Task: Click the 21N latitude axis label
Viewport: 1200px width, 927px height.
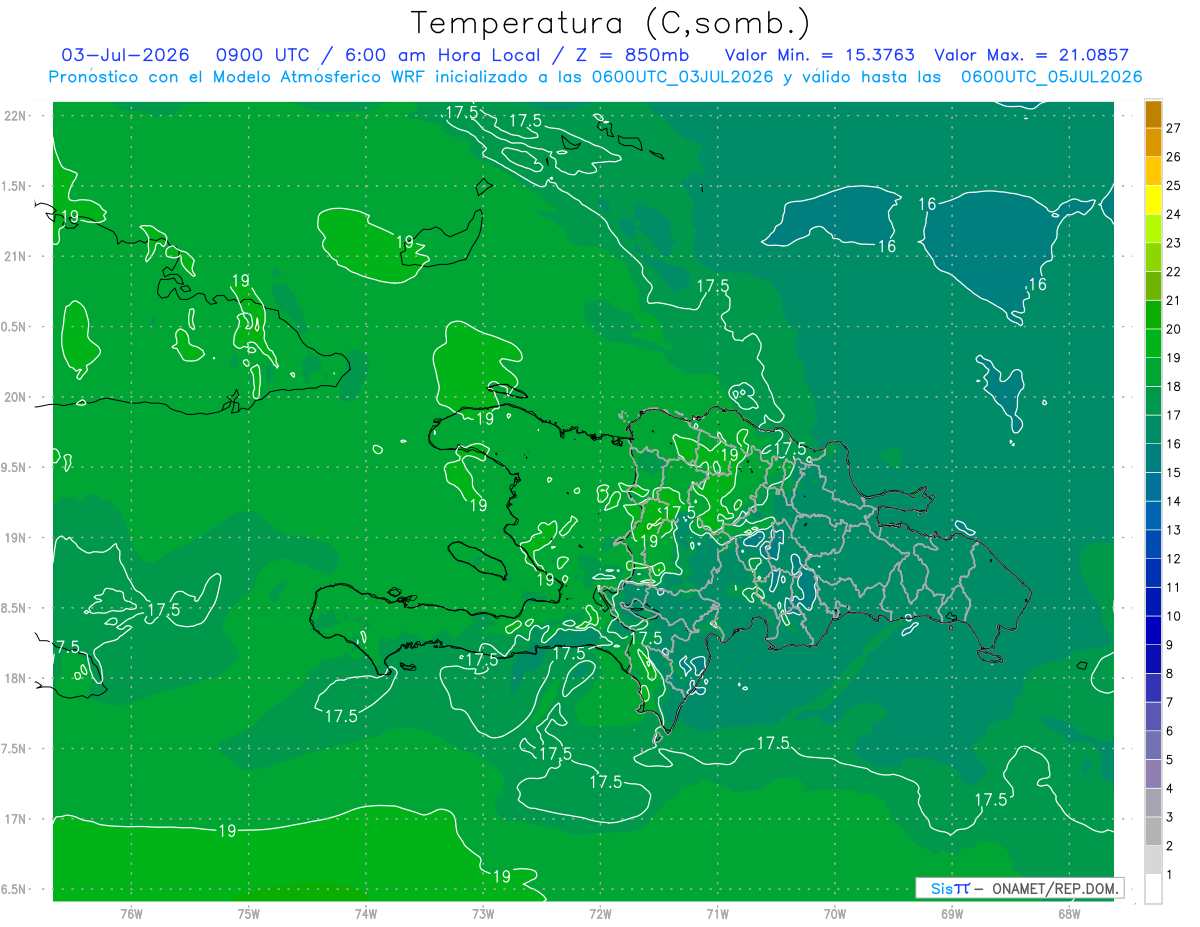Action: 14,256
